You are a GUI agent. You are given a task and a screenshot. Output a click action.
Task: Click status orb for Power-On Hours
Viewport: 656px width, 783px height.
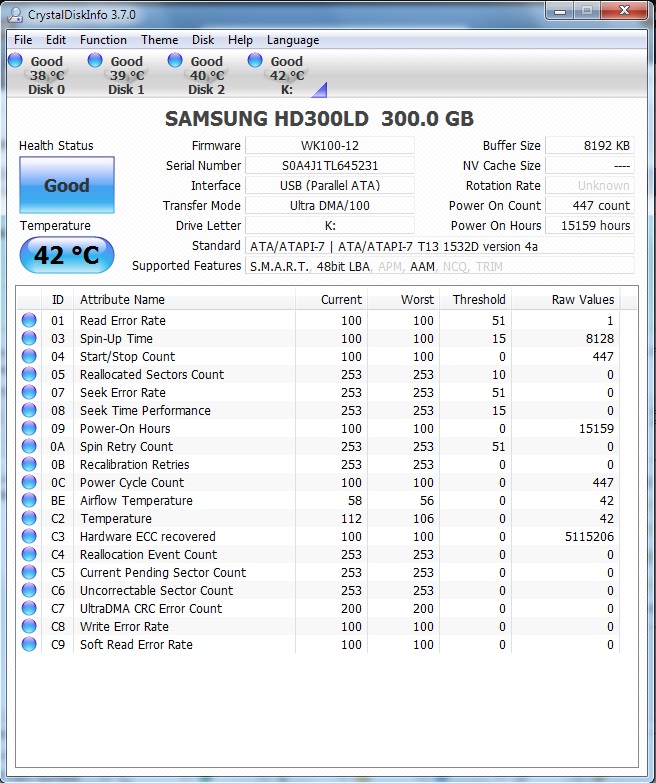coord(29,428)
